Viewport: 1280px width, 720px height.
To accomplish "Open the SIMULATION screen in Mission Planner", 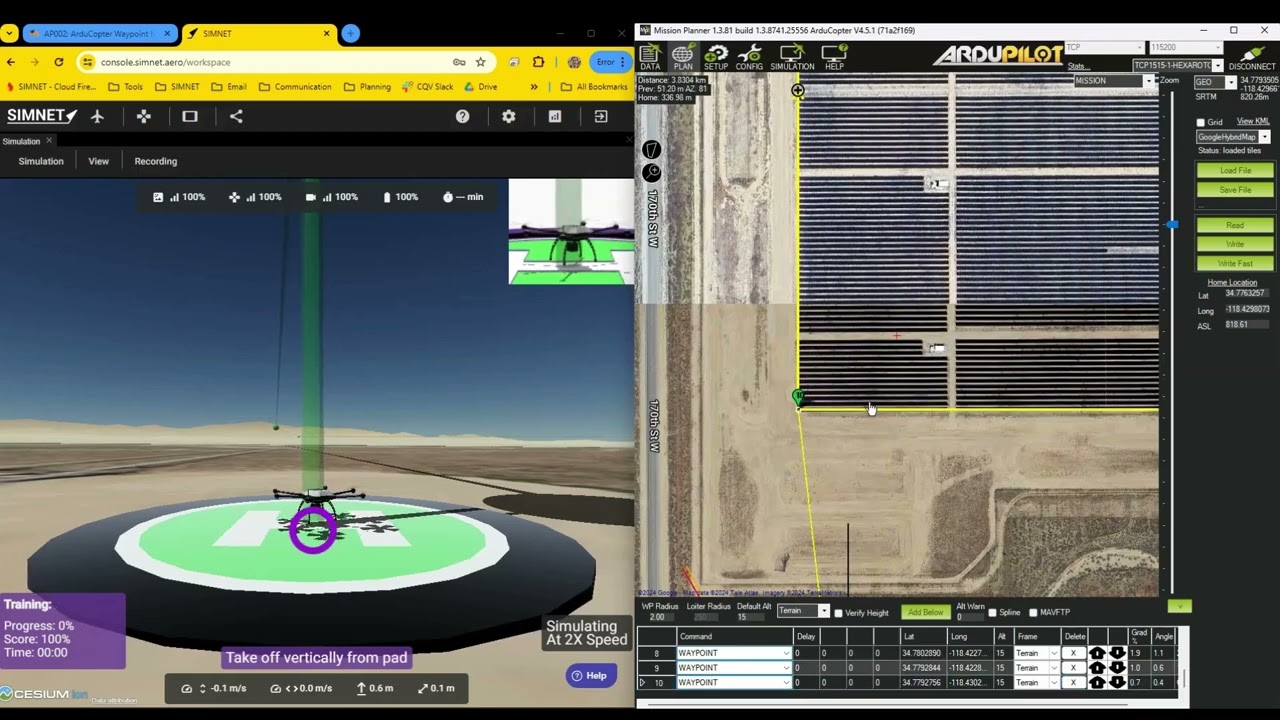I will coord(792,58).
